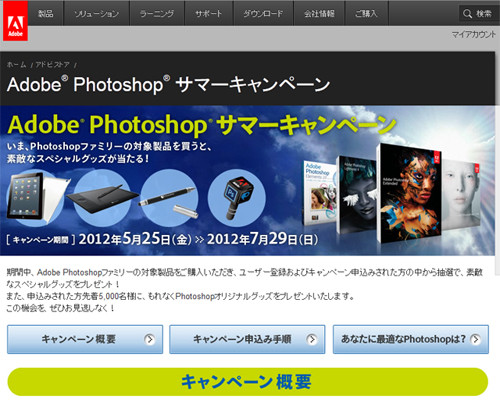This screenshot has width=500, height=406.
Task: Go to ホーム breadcrumb link
Action: [16, 64]
